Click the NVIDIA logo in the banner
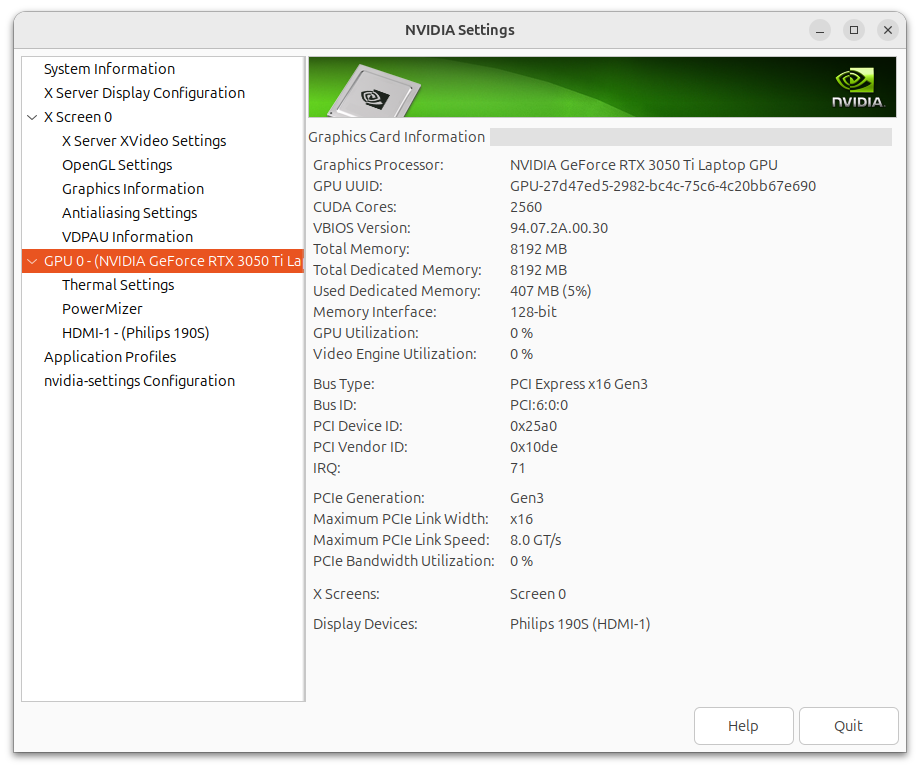Screen dimensions: 920x769 click(x=857, y=88)
